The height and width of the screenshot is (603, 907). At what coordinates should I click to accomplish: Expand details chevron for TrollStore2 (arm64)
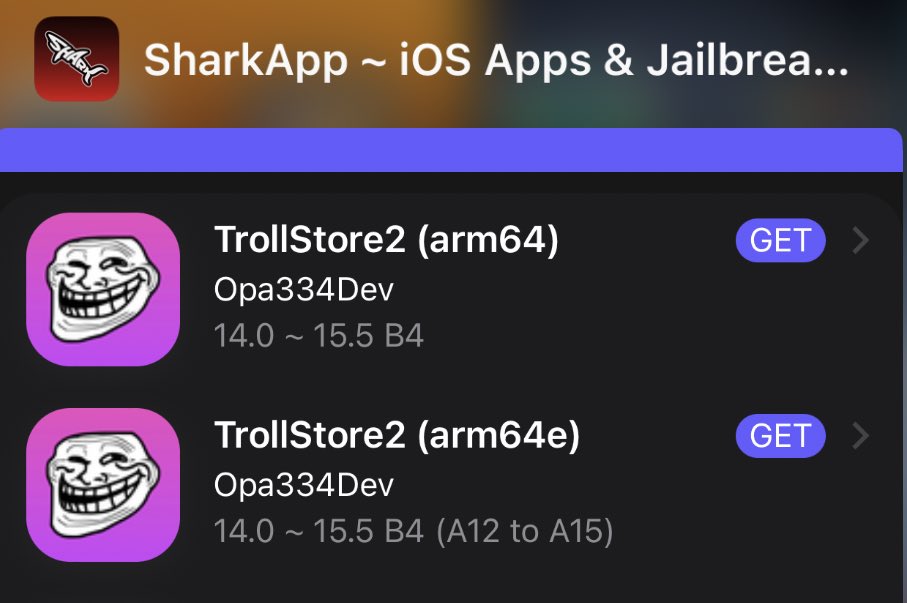[861, 240]
